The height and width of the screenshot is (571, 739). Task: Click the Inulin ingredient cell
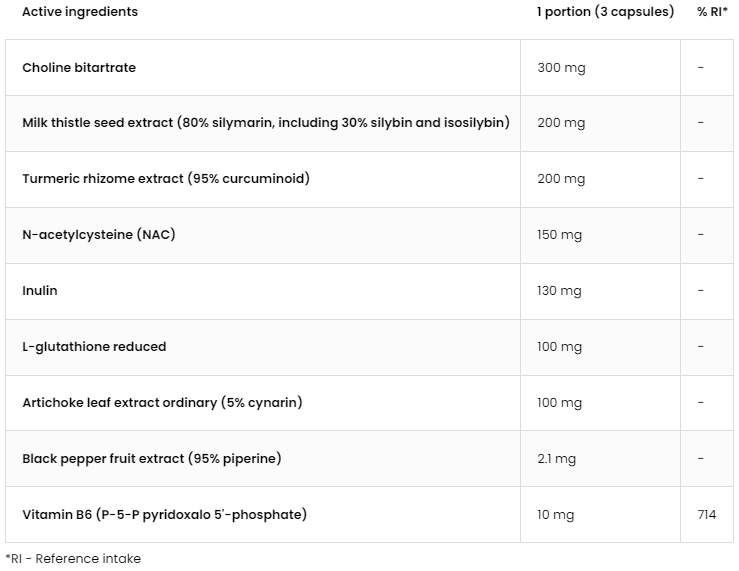263,291
